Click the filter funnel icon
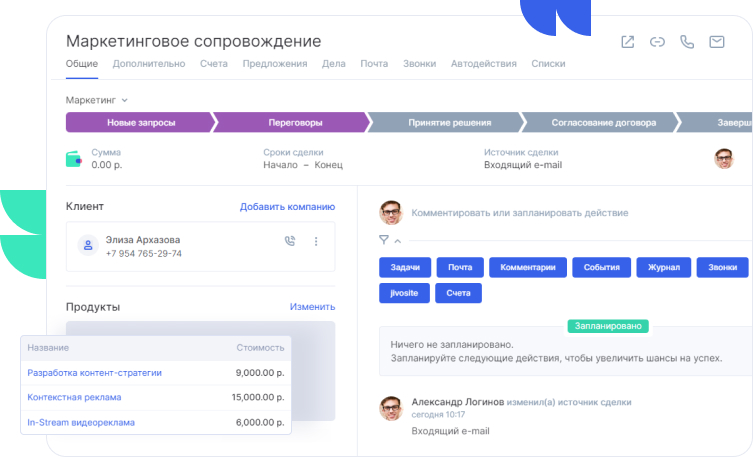753x457 pixels. point(384,240)
